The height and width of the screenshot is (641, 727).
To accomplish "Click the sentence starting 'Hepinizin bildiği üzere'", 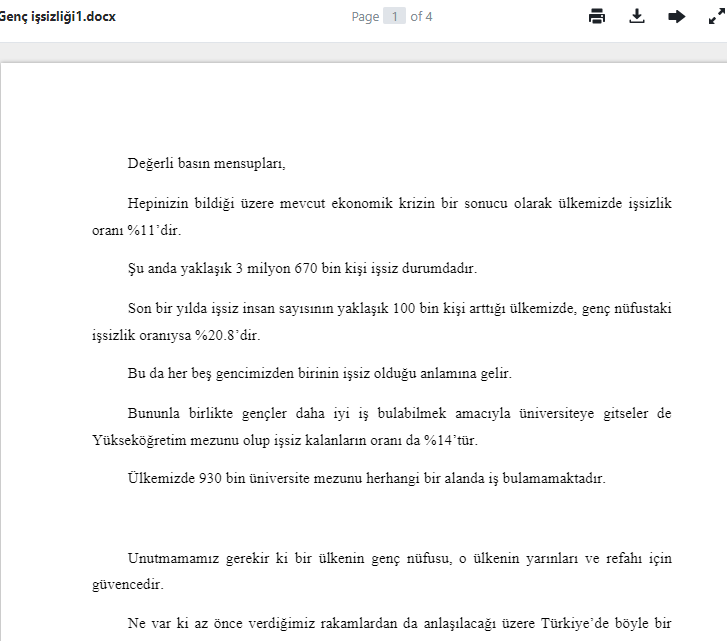I will [x=399, y=203].
